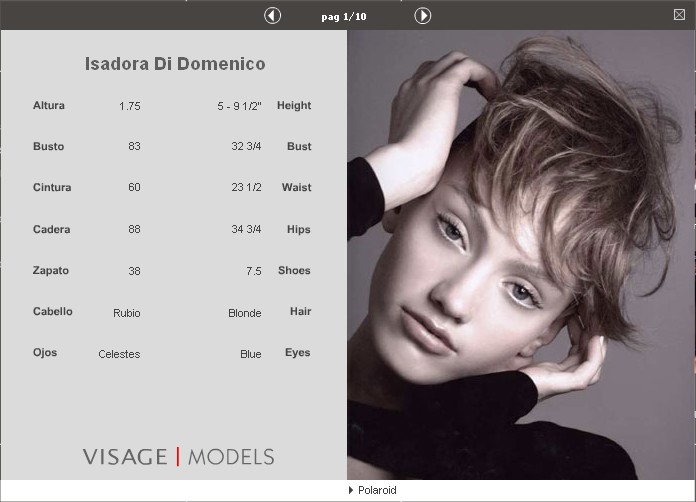Click the model's portrait photo
The height and width of the screenshot is (502, 696).
(x=521, y=255)
